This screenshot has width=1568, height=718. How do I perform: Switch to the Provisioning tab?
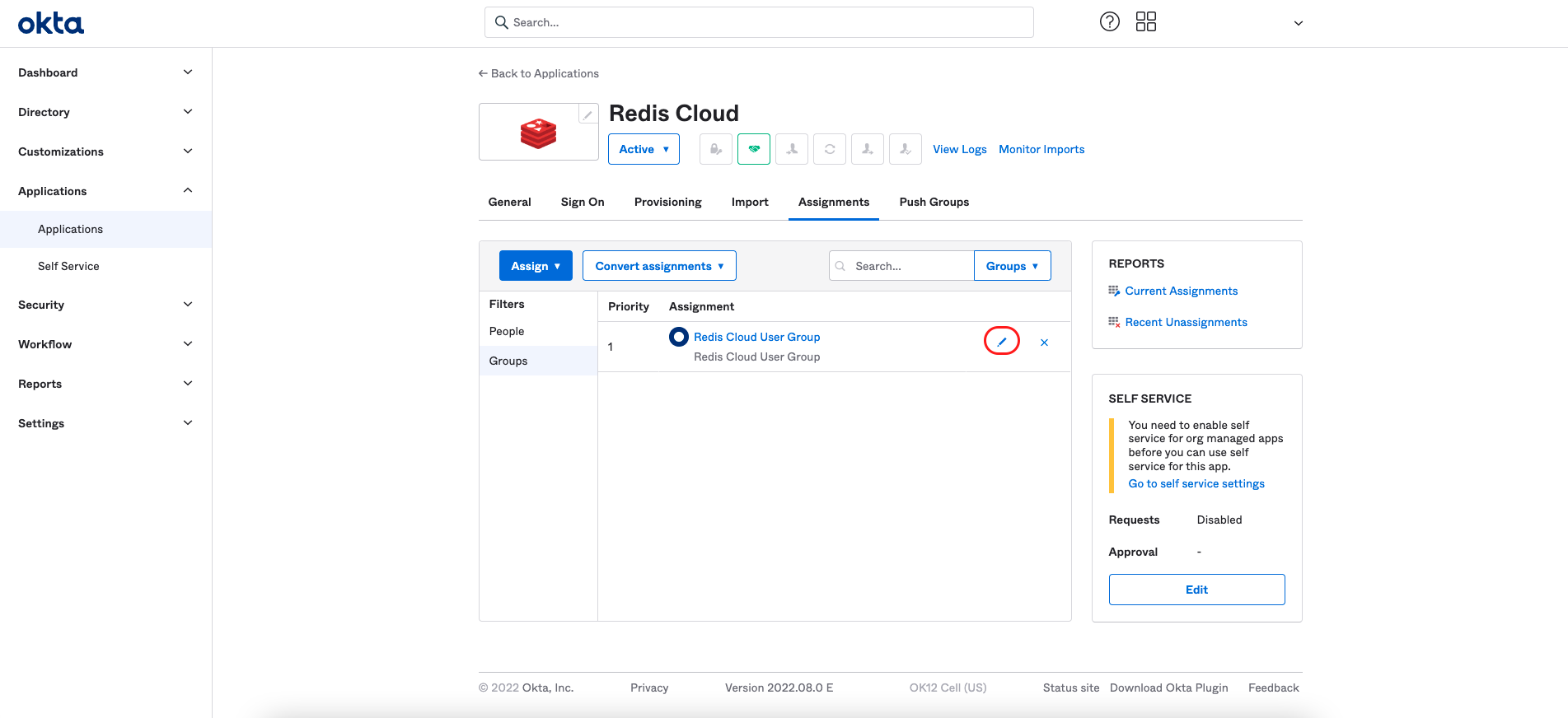[667, 202]
